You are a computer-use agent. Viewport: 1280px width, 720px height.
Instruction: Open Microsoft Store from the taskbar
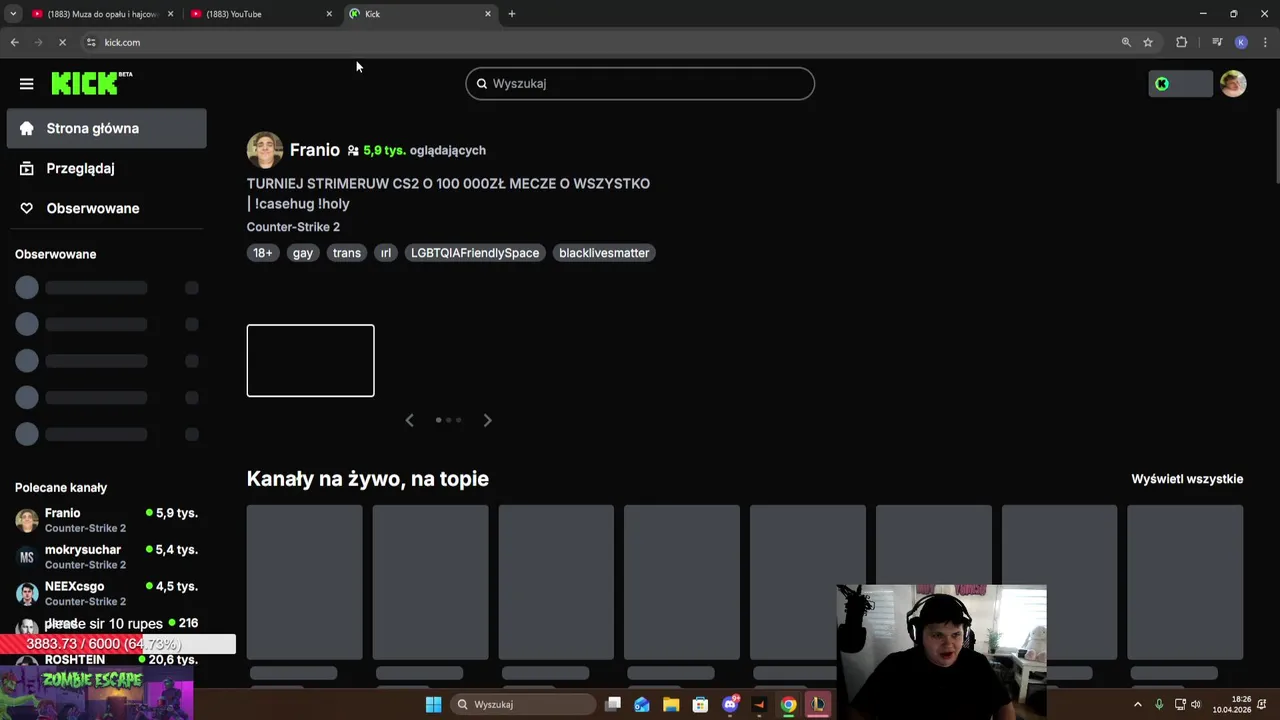(x=700, y=704)
